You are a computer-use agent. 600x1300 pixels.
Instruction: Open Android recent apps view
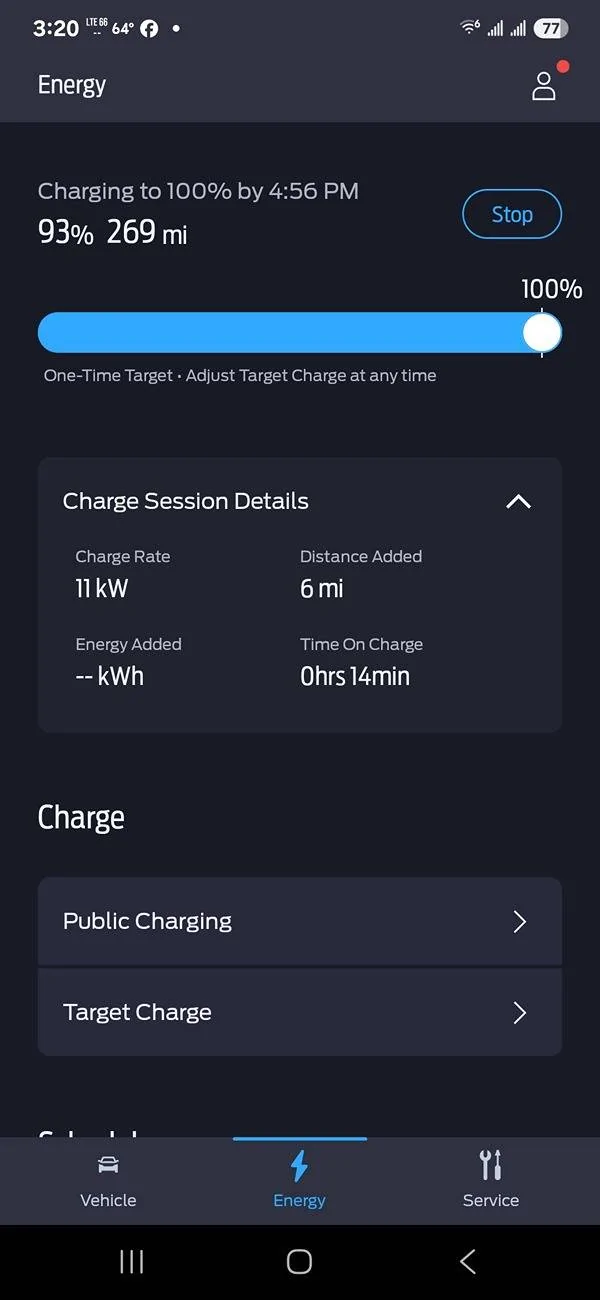pos(131,1262)
